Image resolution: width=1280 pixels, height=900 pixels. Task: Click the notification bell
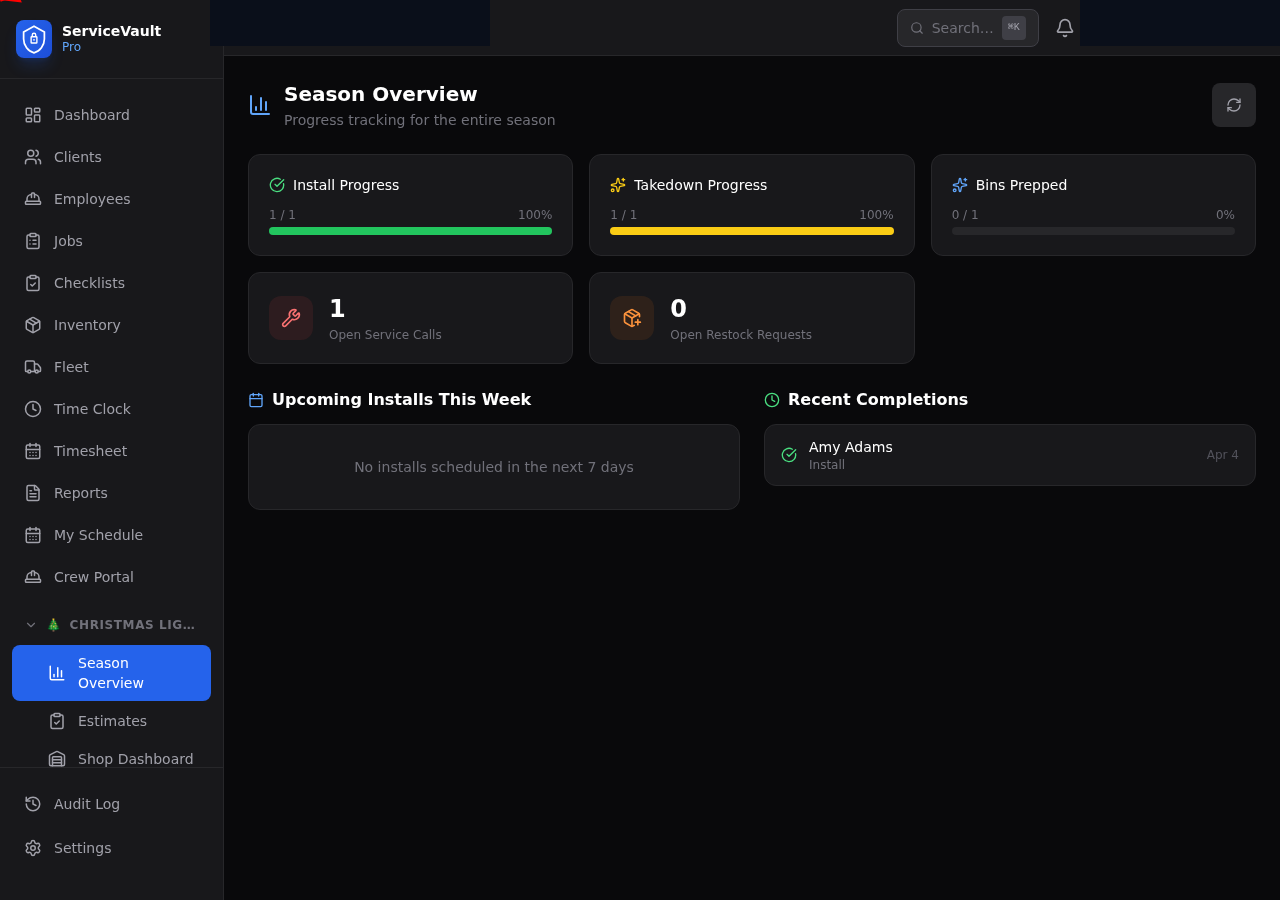1063,27
